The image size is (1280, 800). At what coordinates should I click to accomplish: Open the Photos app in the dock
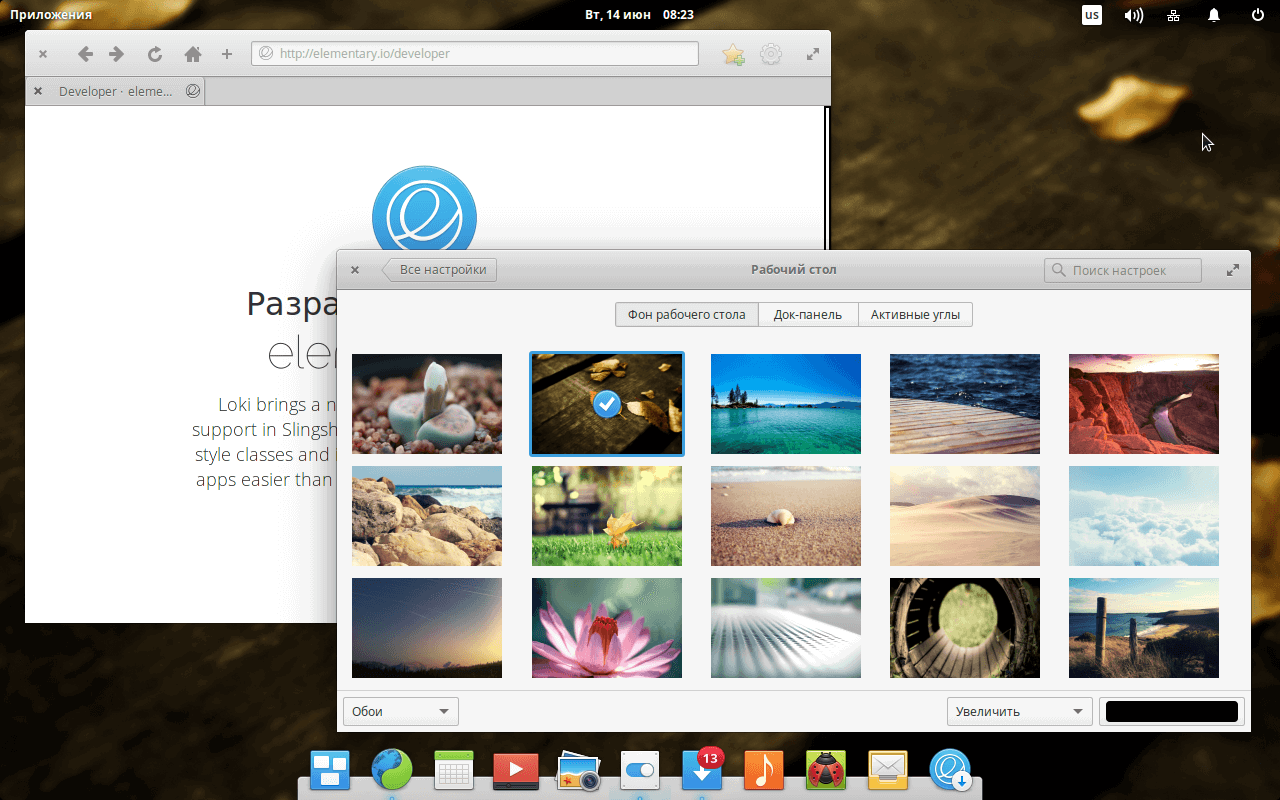pyautogui.click(x=577, y=770)
